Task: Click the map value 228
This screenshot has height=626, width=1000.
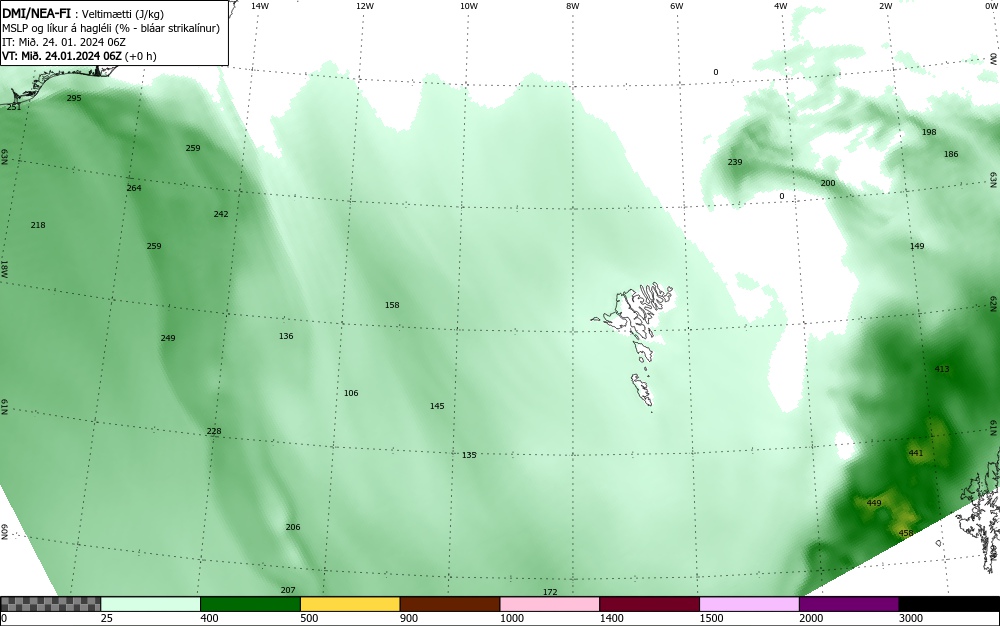Action: 214,432
